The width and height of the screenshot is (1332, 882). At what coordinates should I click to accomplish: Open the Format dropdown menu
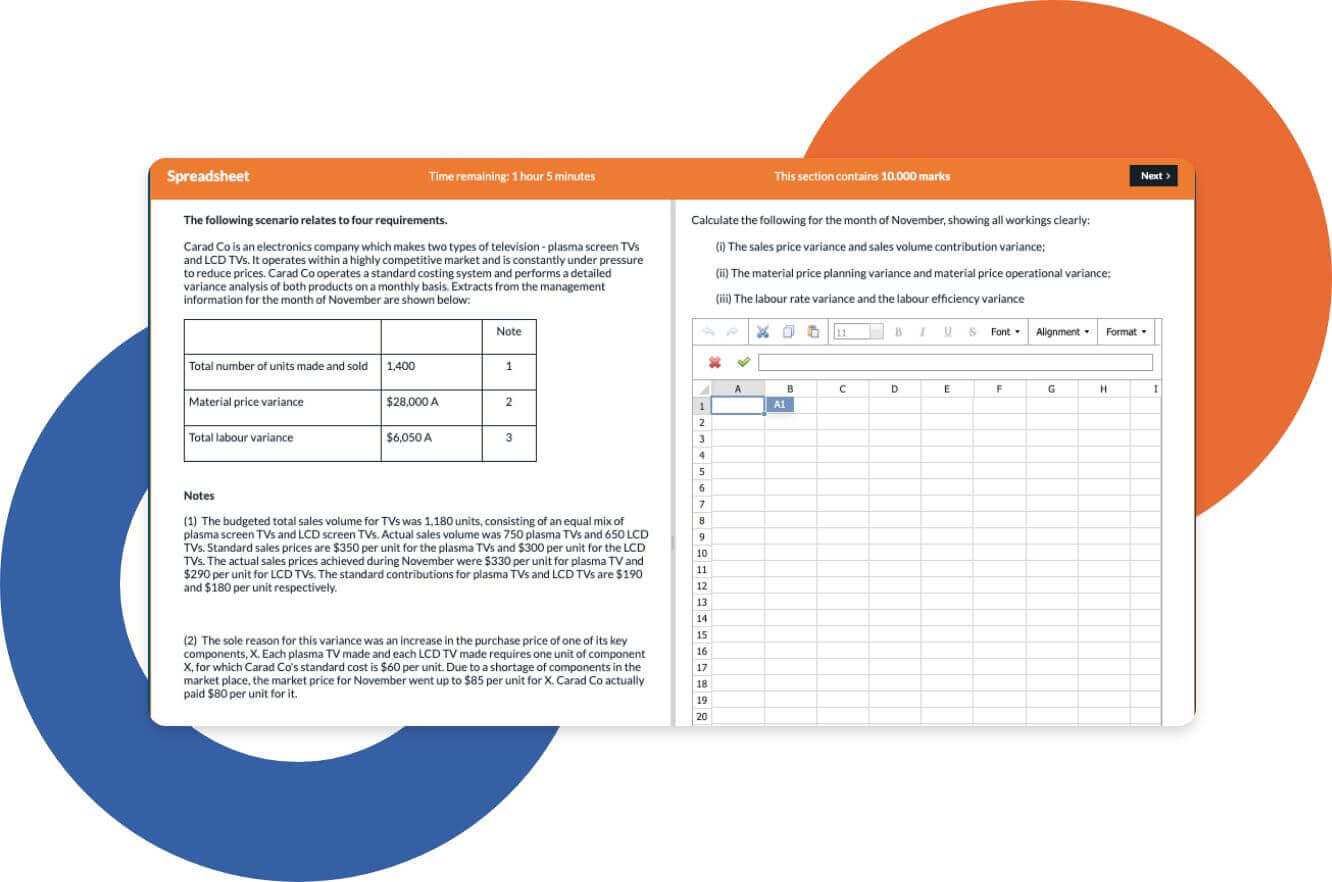point(1126,332)
